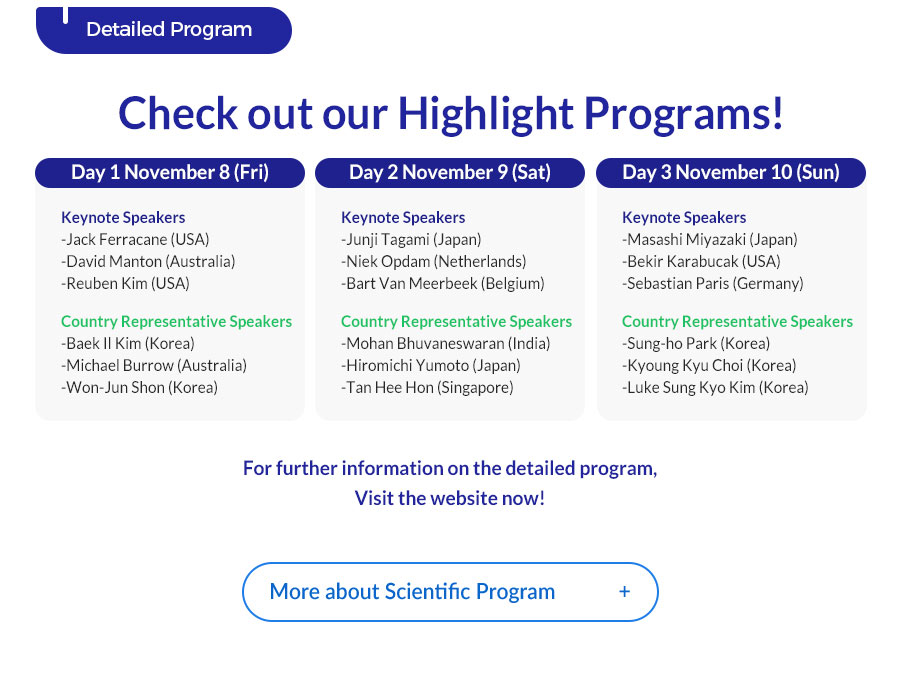Open More about Scientific Program
This screenshot has height=678, width=900.
coord(450,592)
